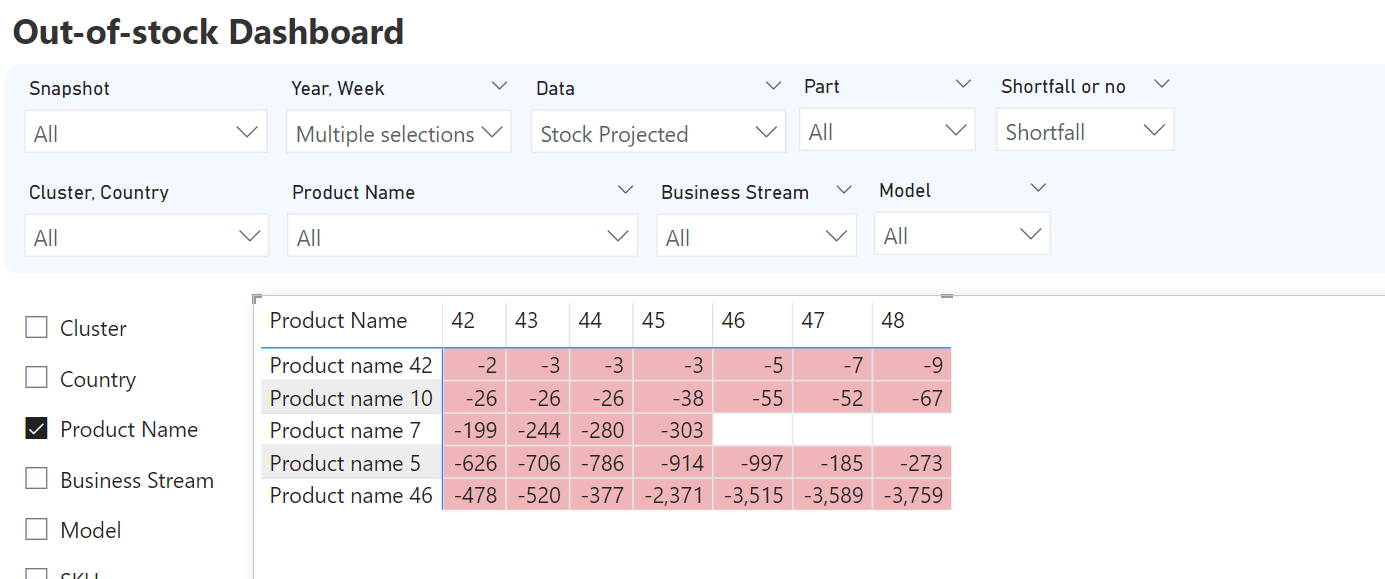1385x579 pixels.
Task: Click the -2,371 cell in week 45
Action: [672, 495]
